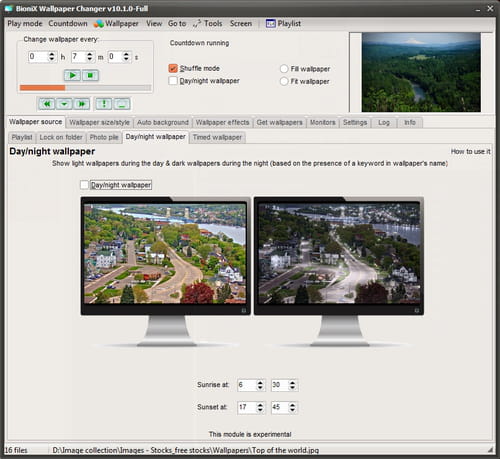Skip to next wallpaper with forward icon
The width and height of the screenshot is (500, 459).
tap(82, 104)
